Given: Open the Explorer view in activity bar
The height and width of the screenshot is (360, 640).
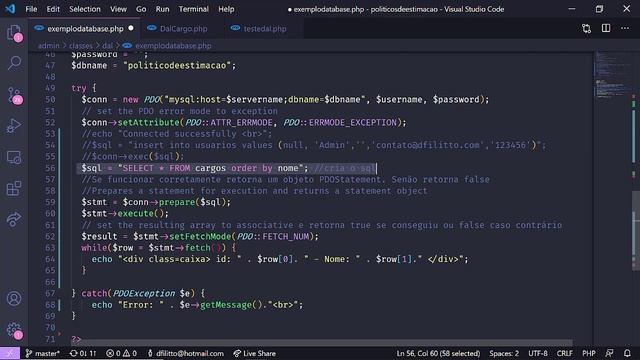Looking at the screenshot, I should 14,33.
